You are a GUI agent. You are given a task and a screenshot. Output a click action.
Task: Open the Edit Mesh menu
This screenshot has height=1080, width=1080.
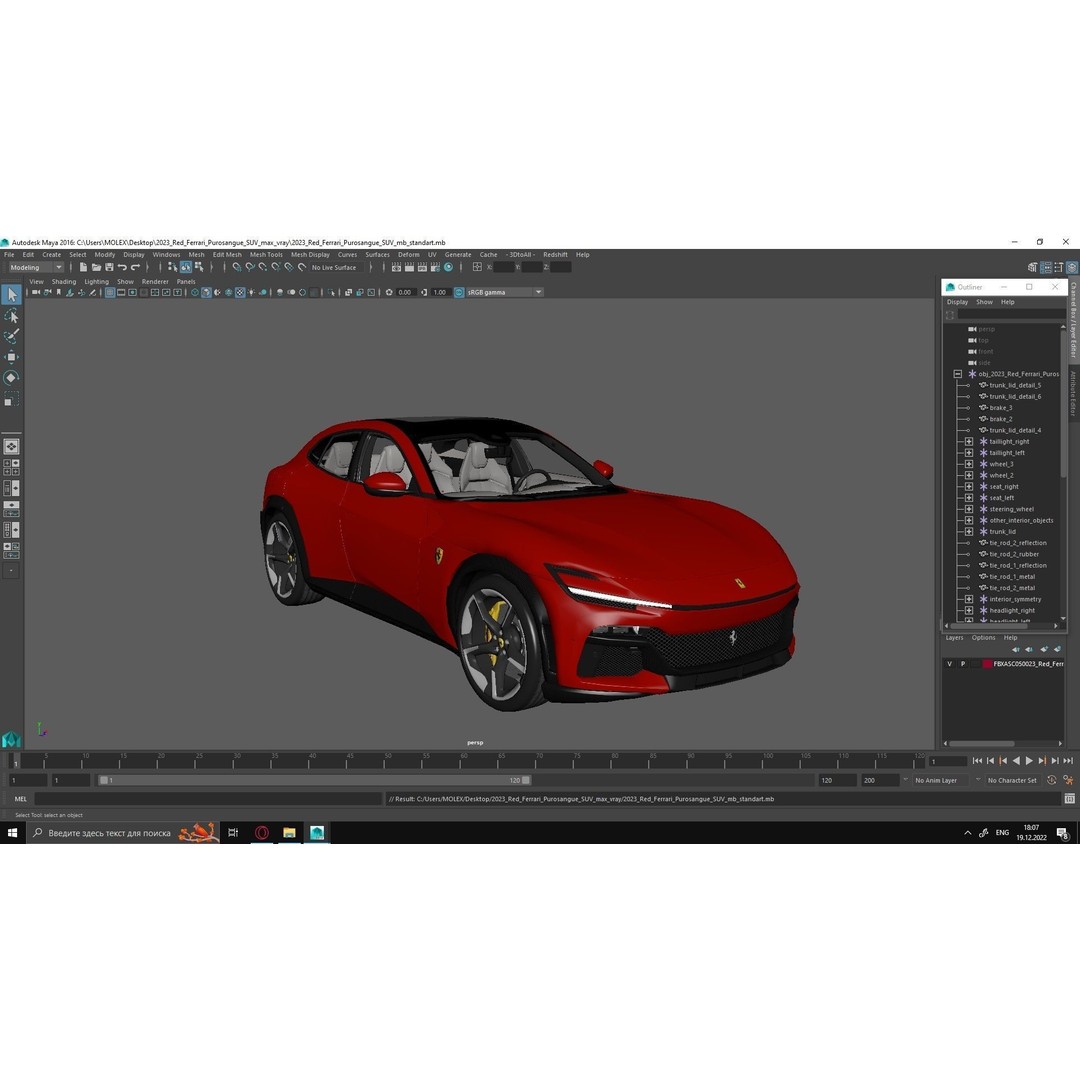pos(227,254)
